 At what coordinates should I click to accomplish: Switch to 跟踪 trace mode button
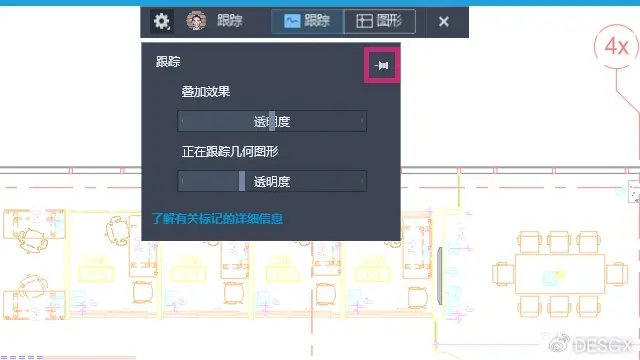[308, 21]
